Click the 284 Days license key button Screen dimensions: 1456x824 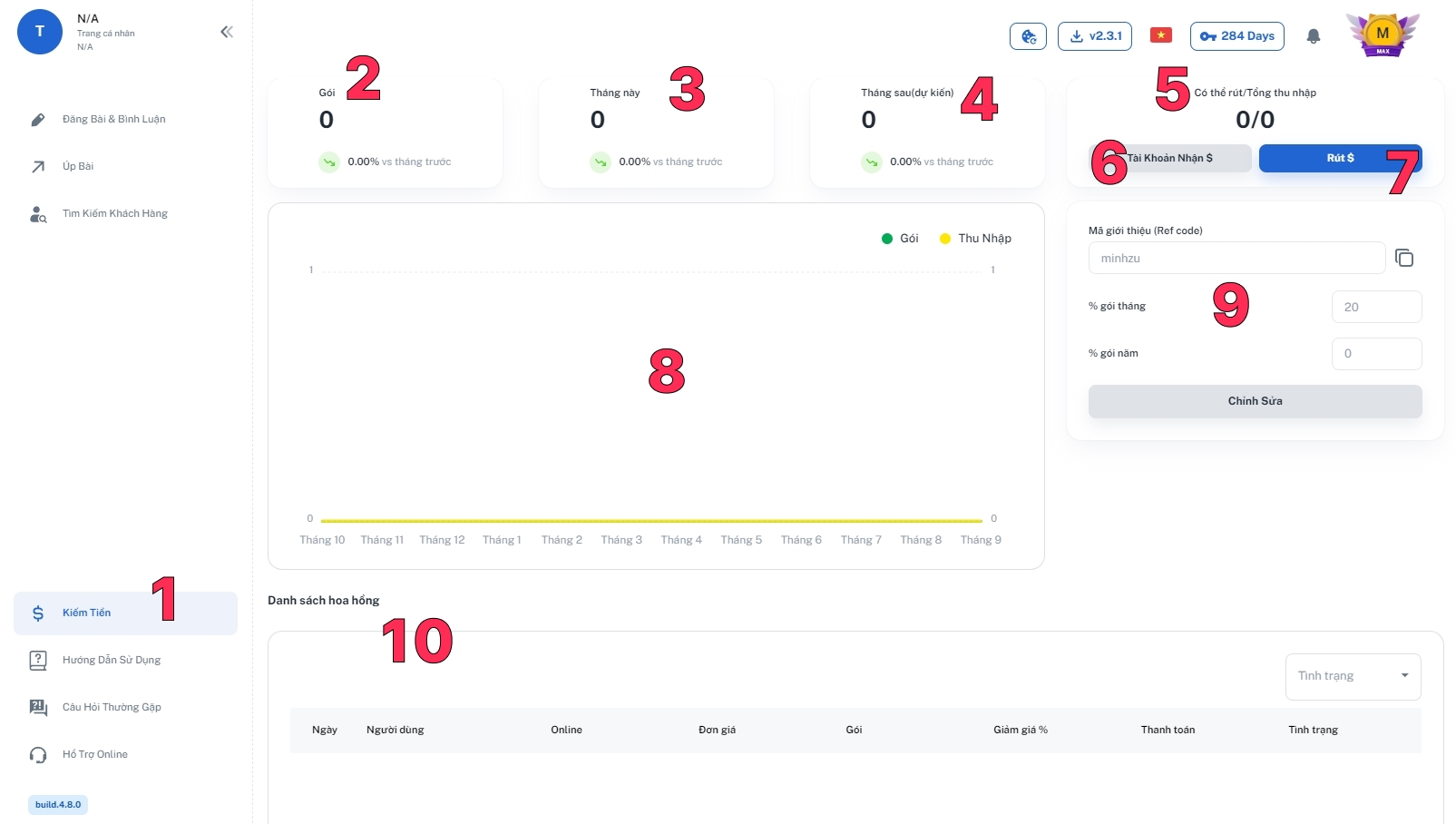coord(1236,36)
